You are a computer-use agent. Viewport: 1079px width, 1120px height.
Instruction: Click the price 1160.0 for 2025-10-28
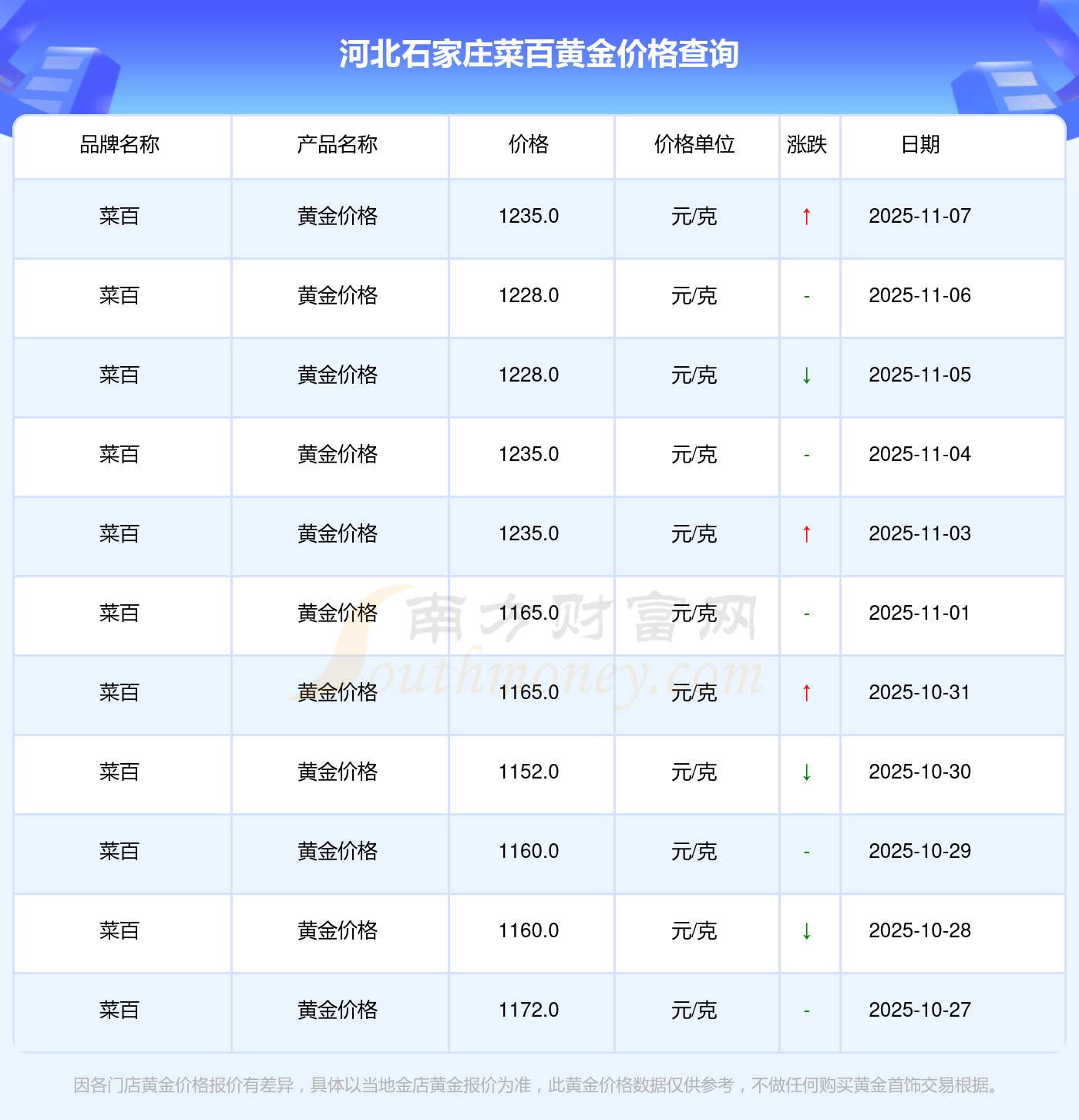[529, 931]
